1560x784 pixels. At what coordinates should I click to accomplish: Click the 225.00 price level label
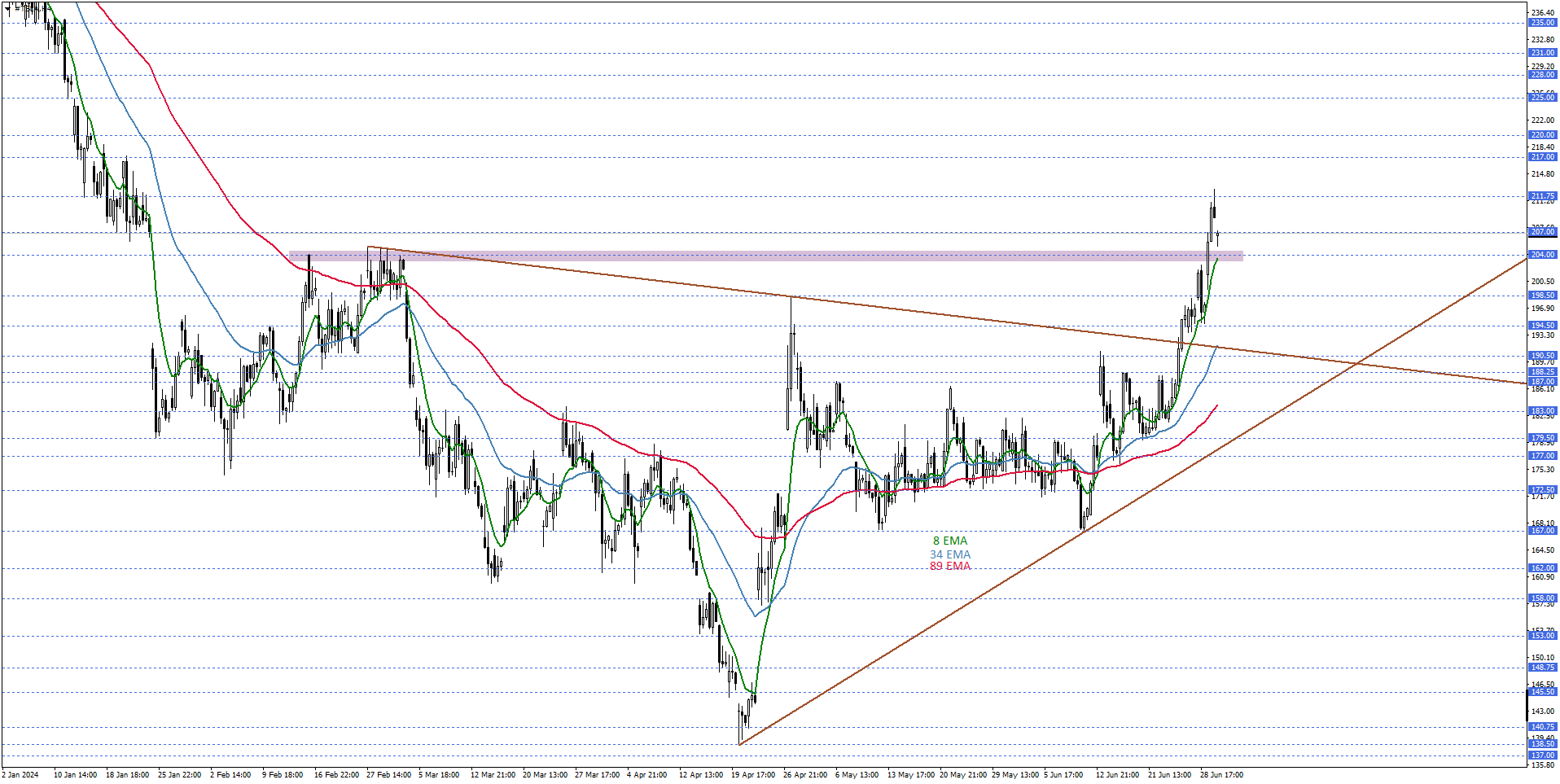click(x=1542, y=98)
